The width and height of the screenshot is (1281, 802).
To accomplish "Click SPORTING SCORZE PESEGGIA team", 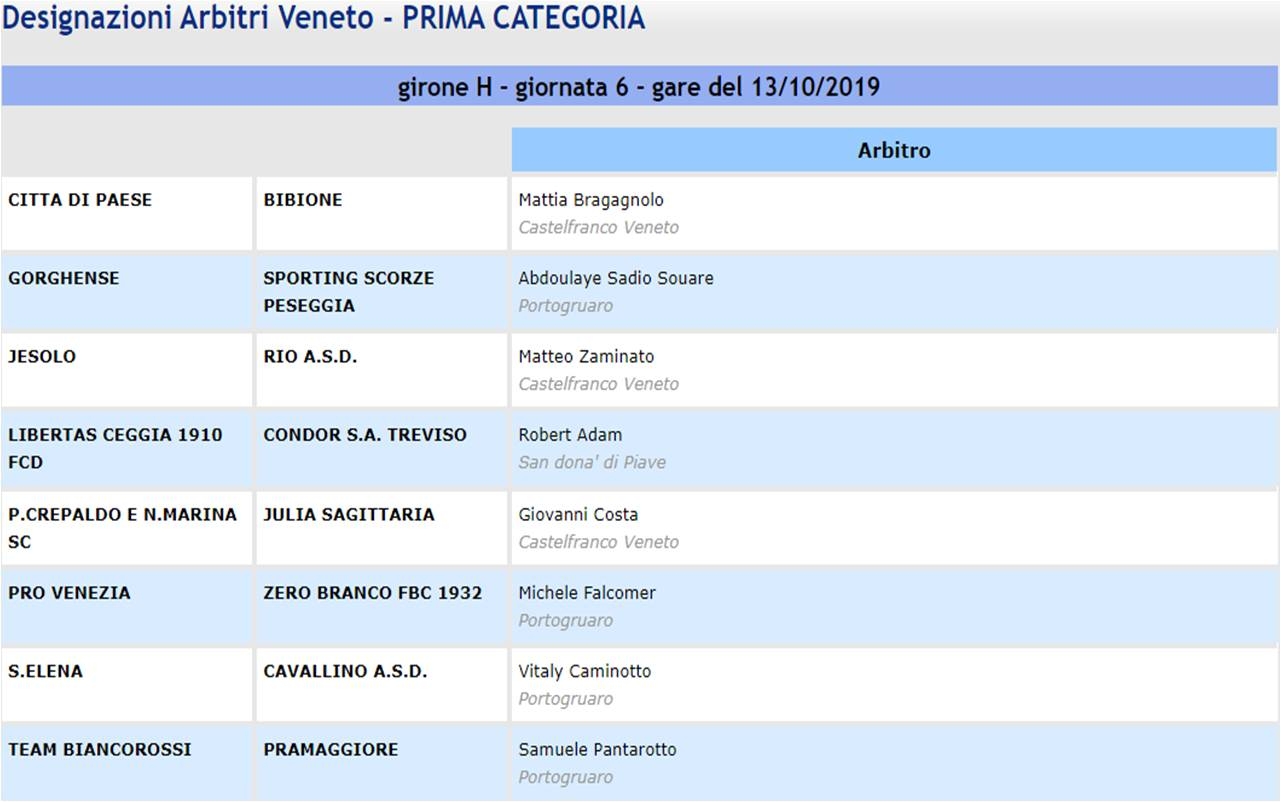I will [x=348, y=292].
